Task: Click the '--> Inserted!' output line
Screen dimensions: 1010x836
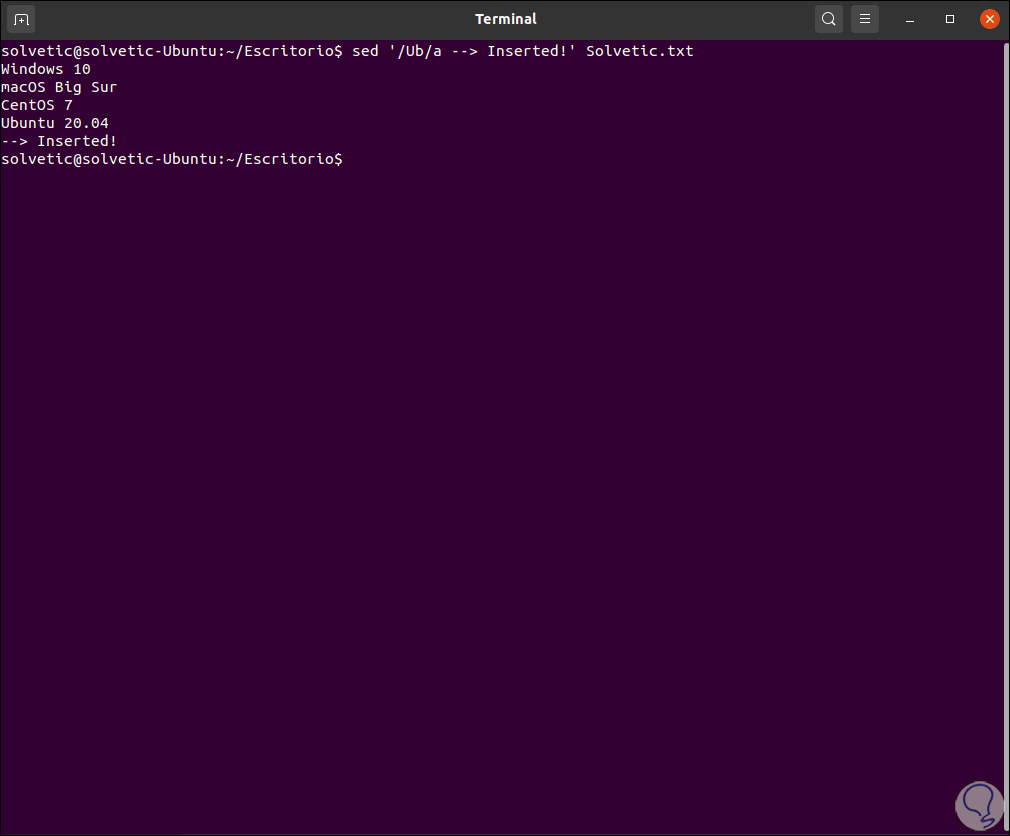Action: click(x=59, y=141)
